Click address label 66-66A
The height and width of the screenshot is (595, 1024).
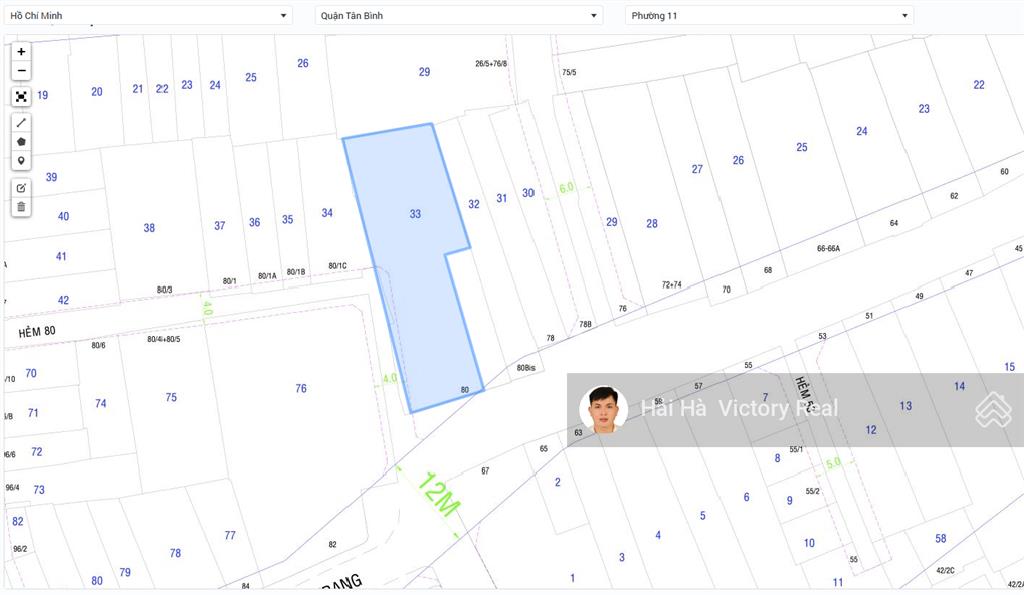pos(828,249)
